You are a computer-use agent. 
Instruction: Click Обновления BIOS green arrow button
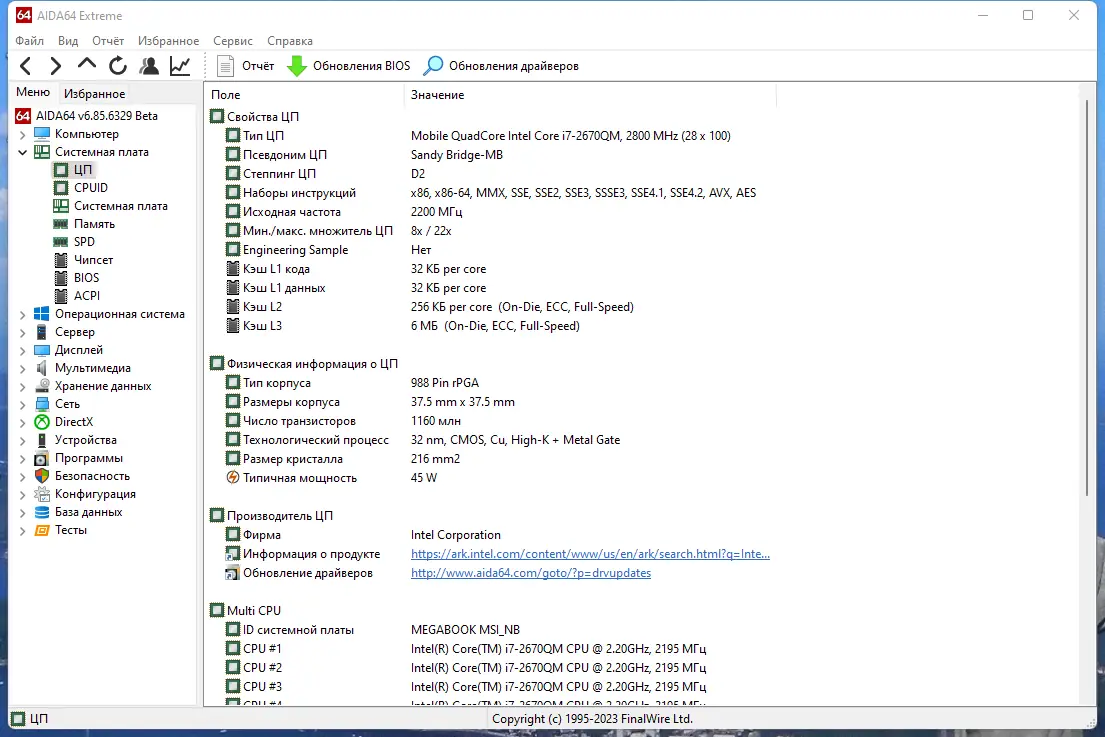[349, 66]
